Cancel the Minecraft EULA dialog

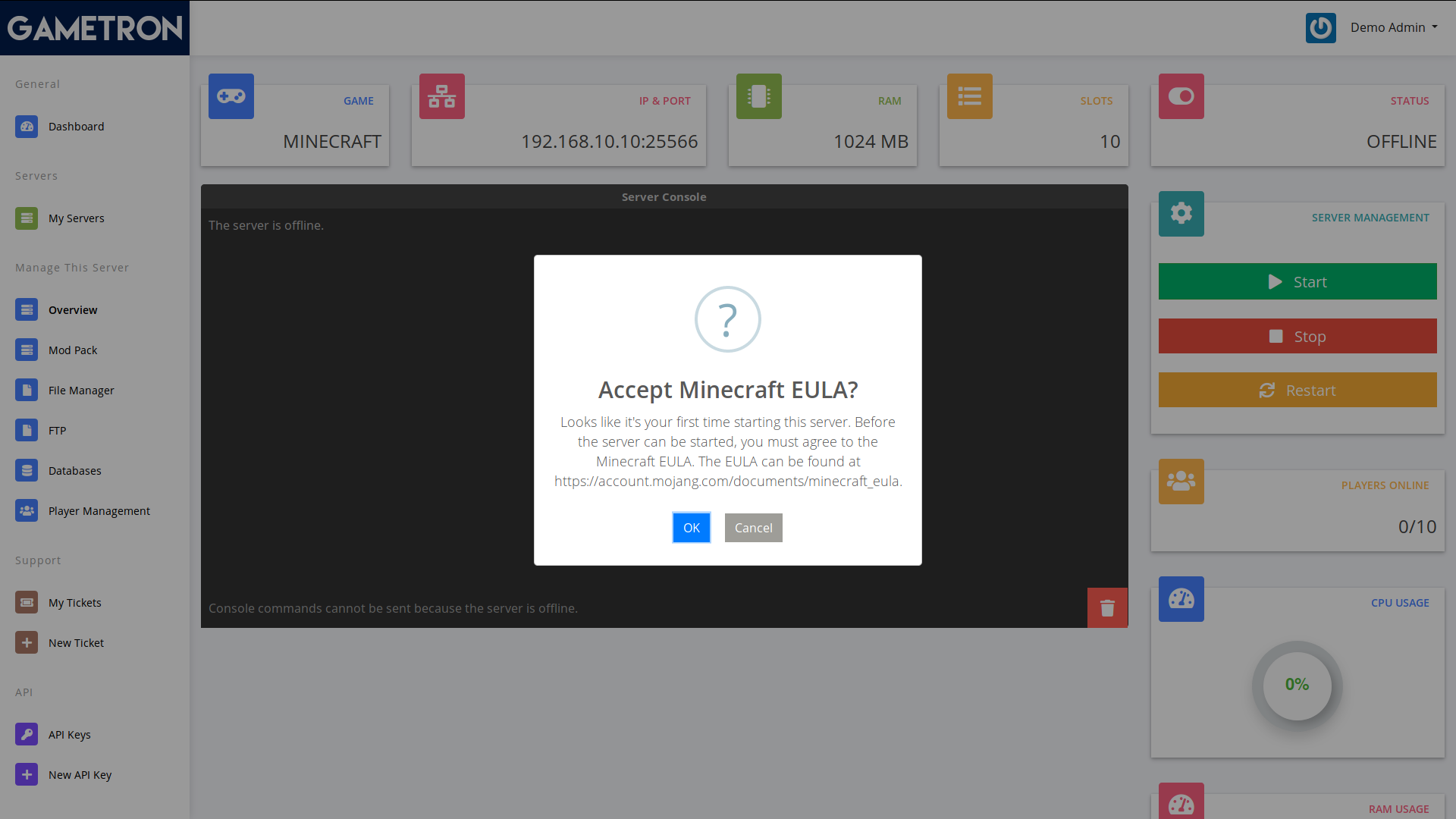pos(753,528)
